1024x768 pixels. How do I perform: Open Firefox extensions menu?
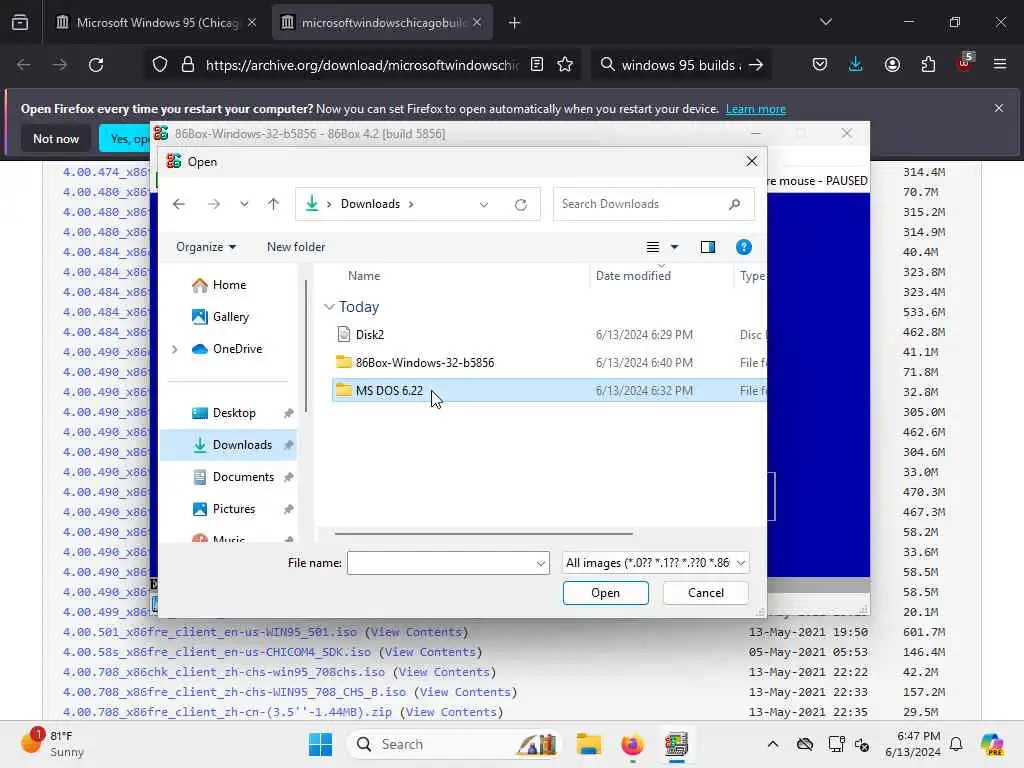[928, 65]
